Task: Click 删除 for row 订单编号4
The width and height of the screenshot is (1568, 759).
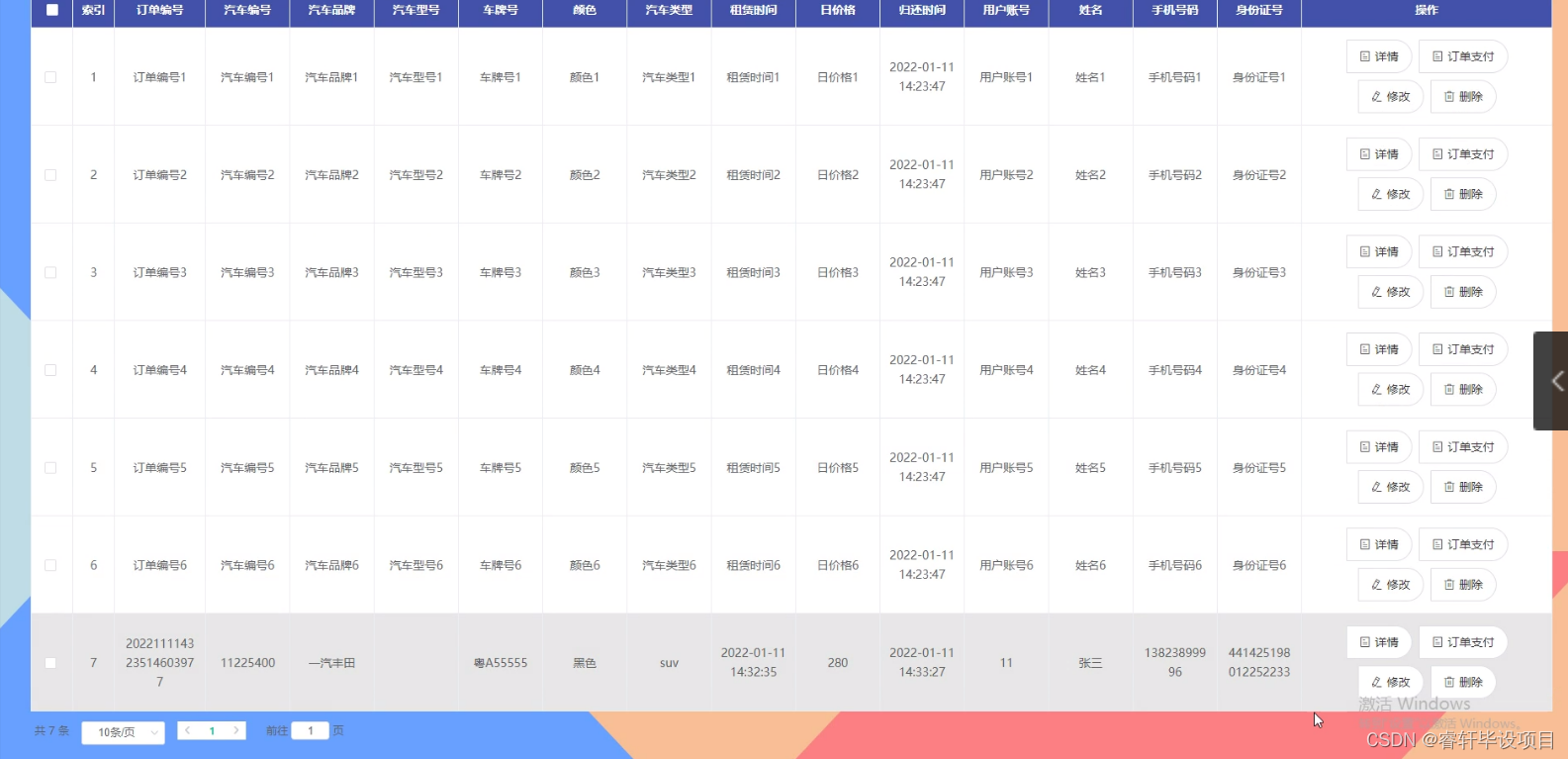Action: point(1463,390)
